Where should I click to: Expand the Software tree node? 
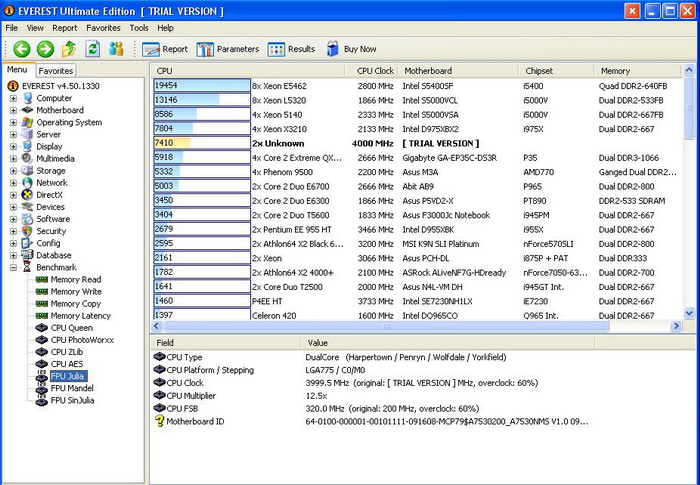click(13, 219)
